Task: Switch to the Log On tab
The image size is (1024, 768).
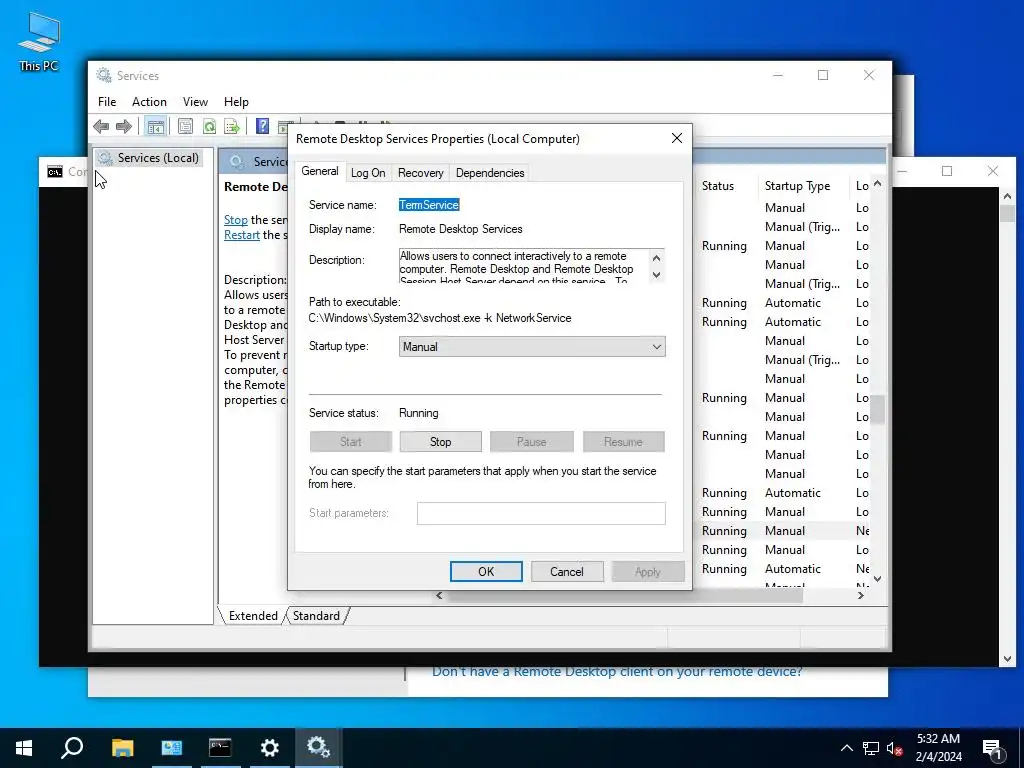Action: (368, 172)
